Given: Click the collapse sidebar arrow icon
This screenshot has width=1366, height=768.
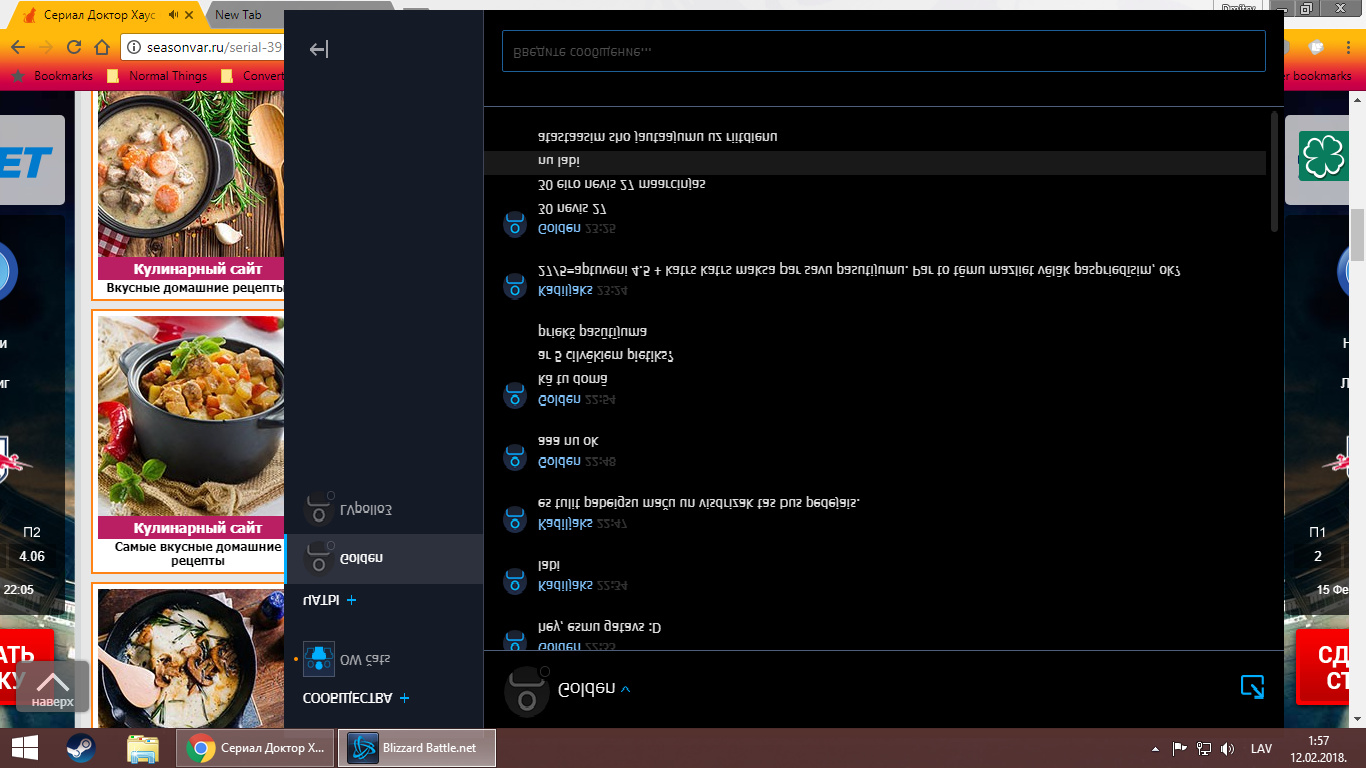Looking at the screenshot, I should pyautogui.click(x=319, y=49).
